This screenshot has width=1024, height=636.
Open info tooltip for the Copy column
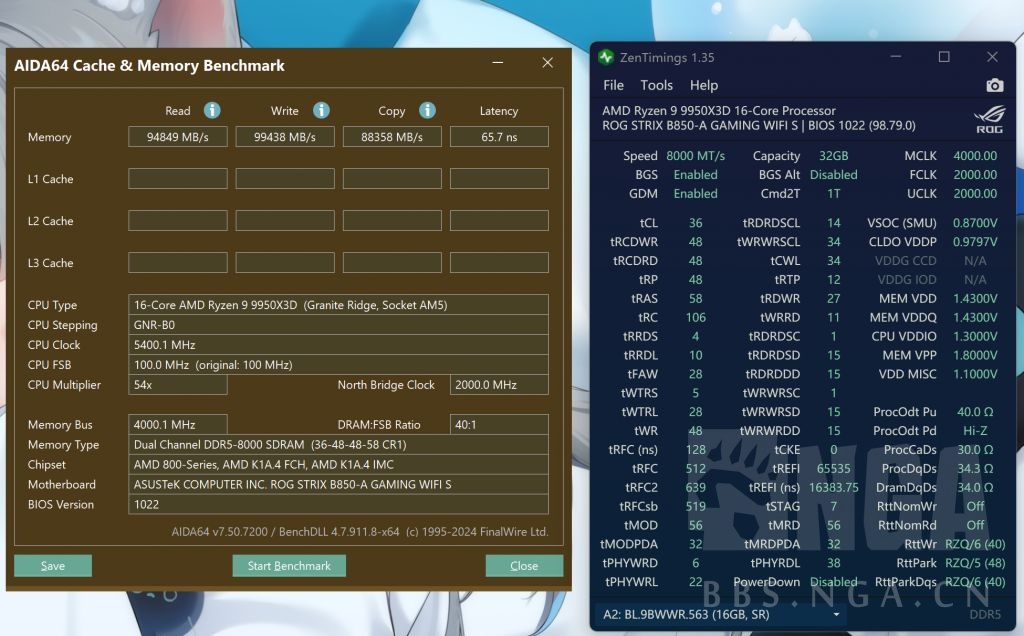pyautogui.click(x=427, y=110)
